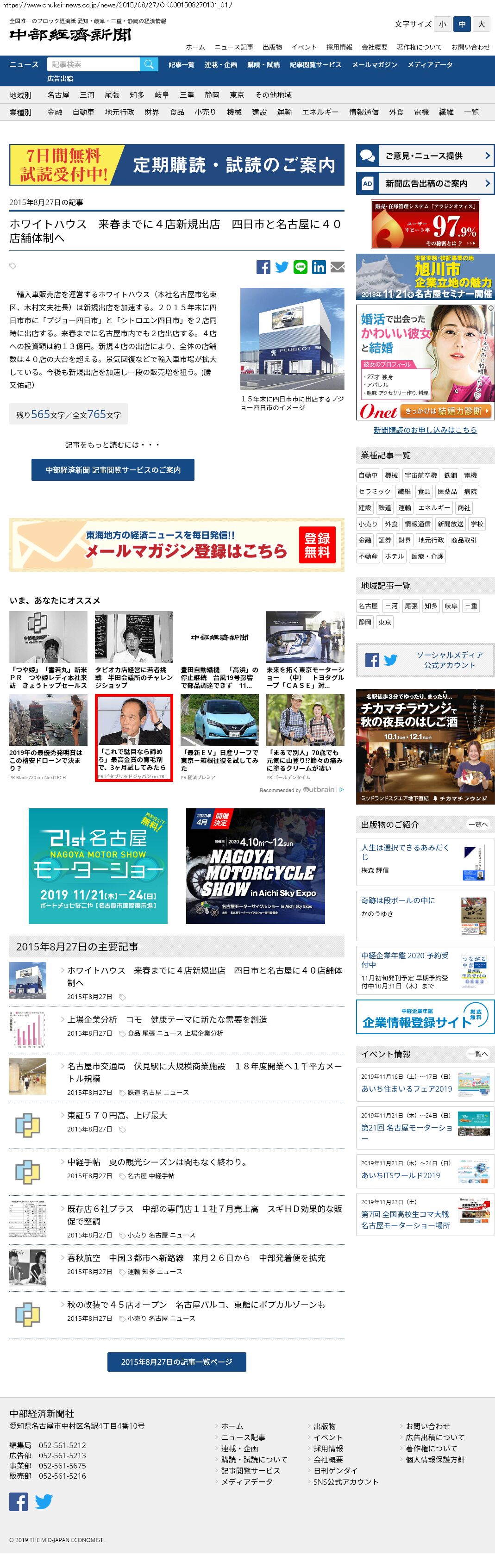The image size is (495, 1568).
Task: Open 企業情報登録サイト banner
Action: pos(425,1017)
